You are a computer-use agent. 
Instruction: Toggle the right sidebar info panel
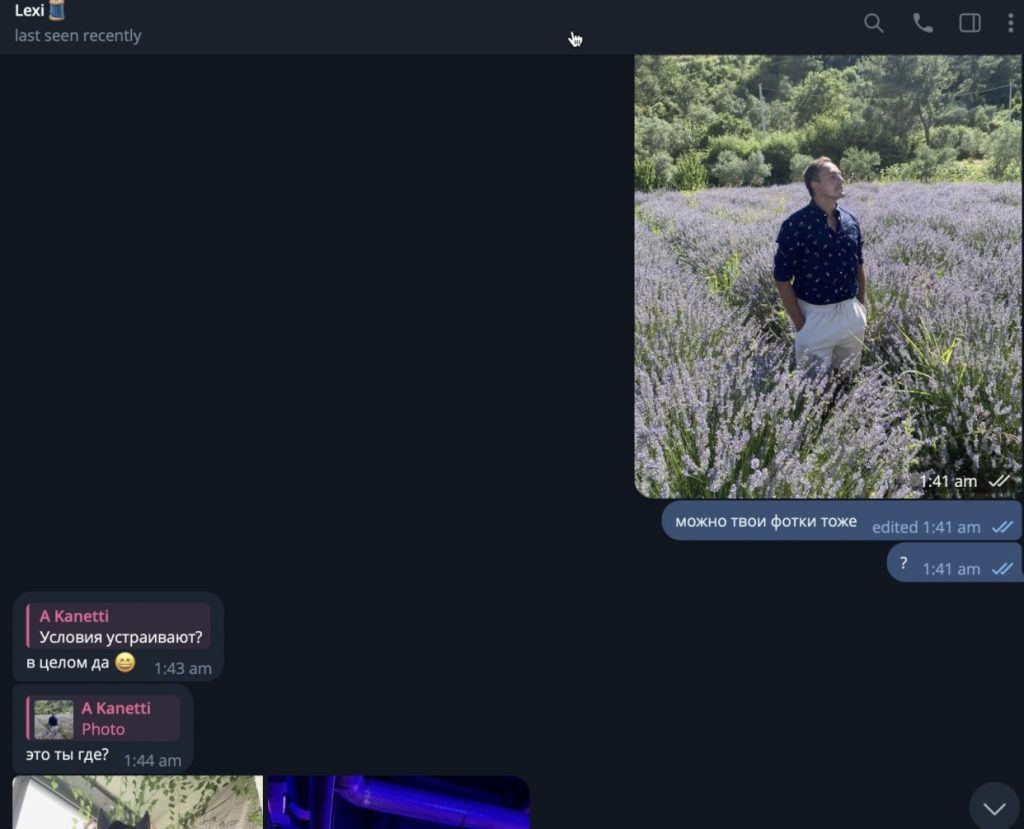click(969, 23)
